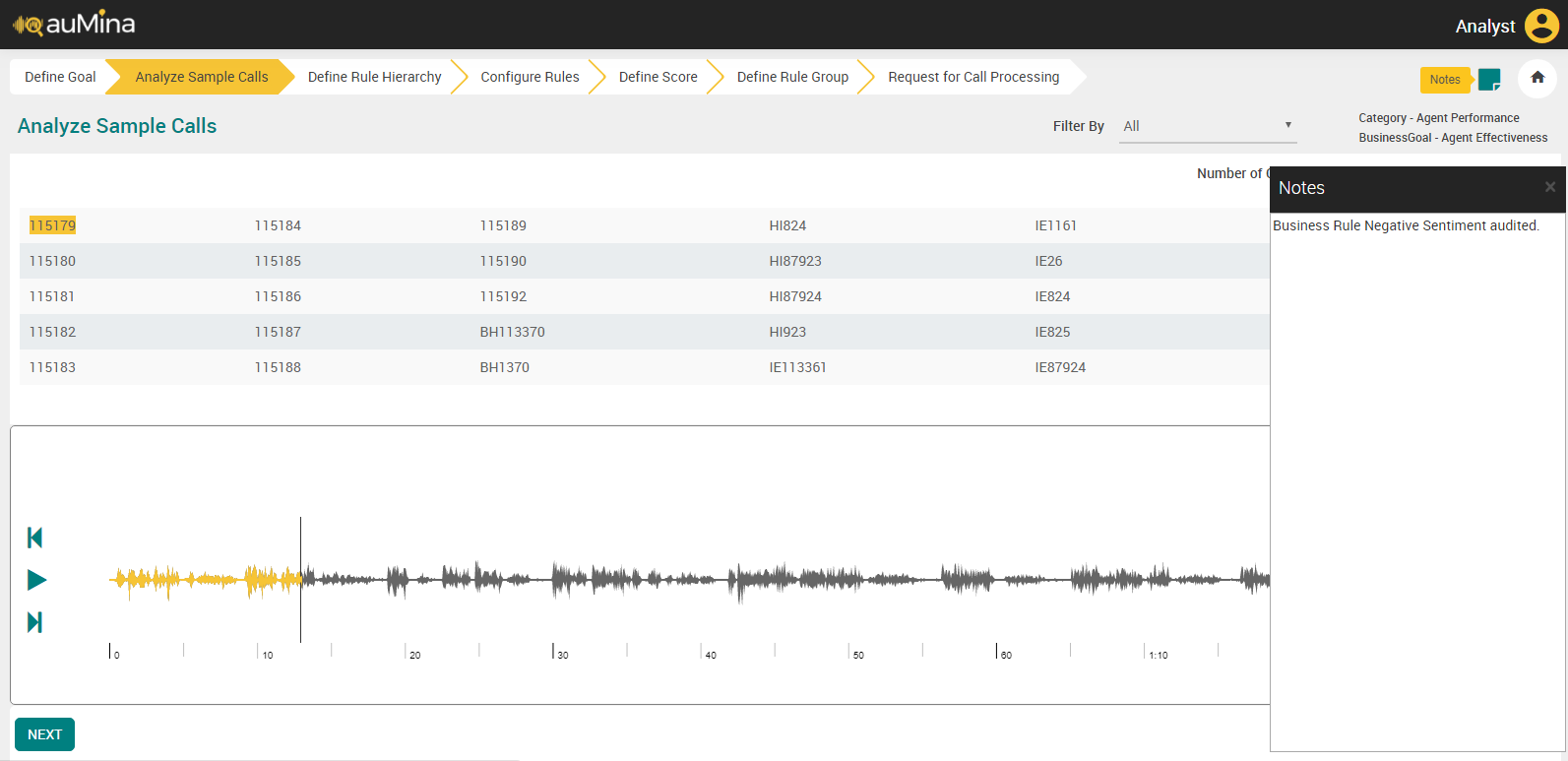The image size is (1568, 761).
Task: Play the audio waveform
Action: pos(36,580)
